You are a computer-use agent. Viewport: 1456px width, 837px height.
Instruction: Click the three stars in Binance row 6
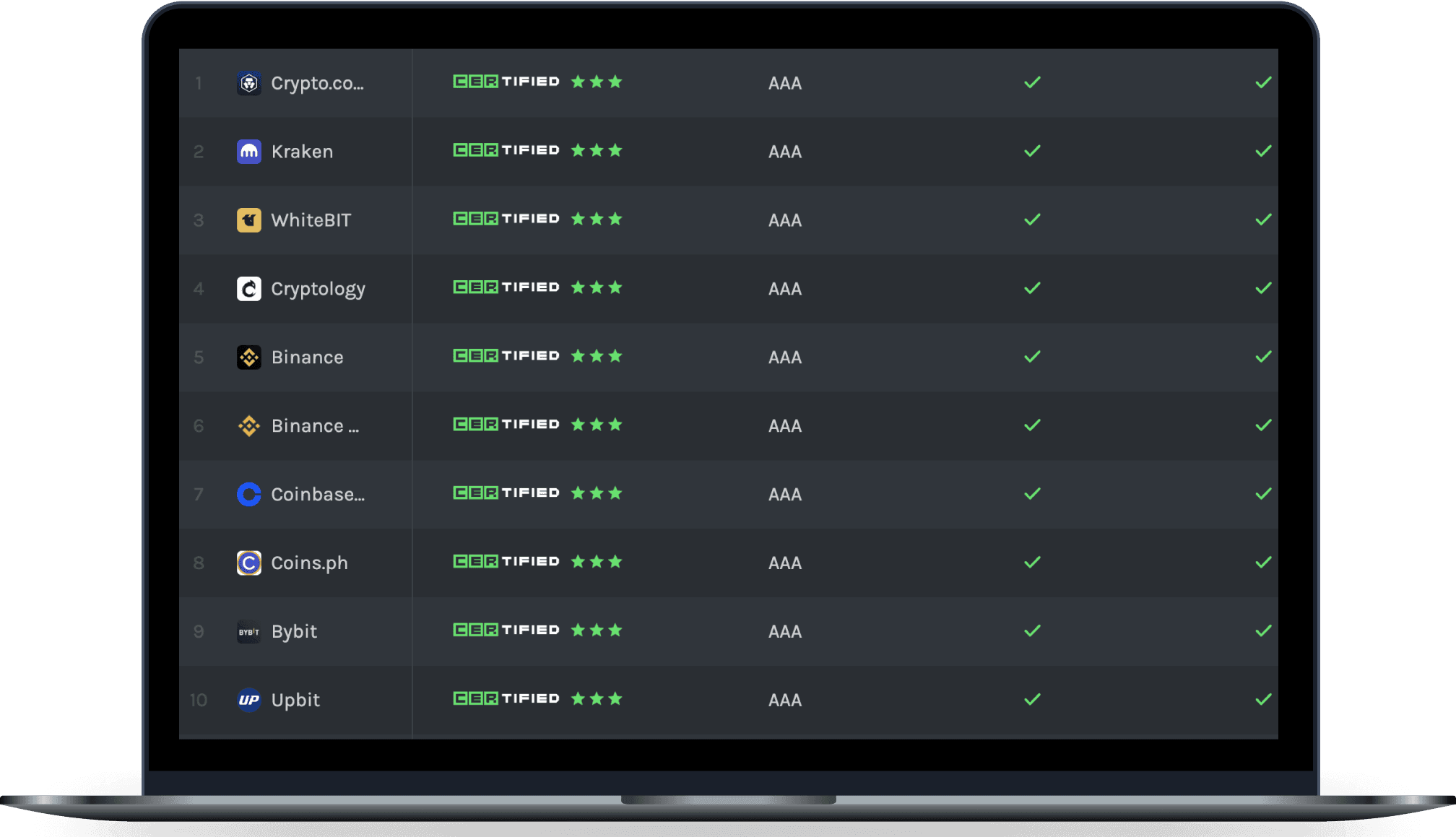click(x=597, y=425)
